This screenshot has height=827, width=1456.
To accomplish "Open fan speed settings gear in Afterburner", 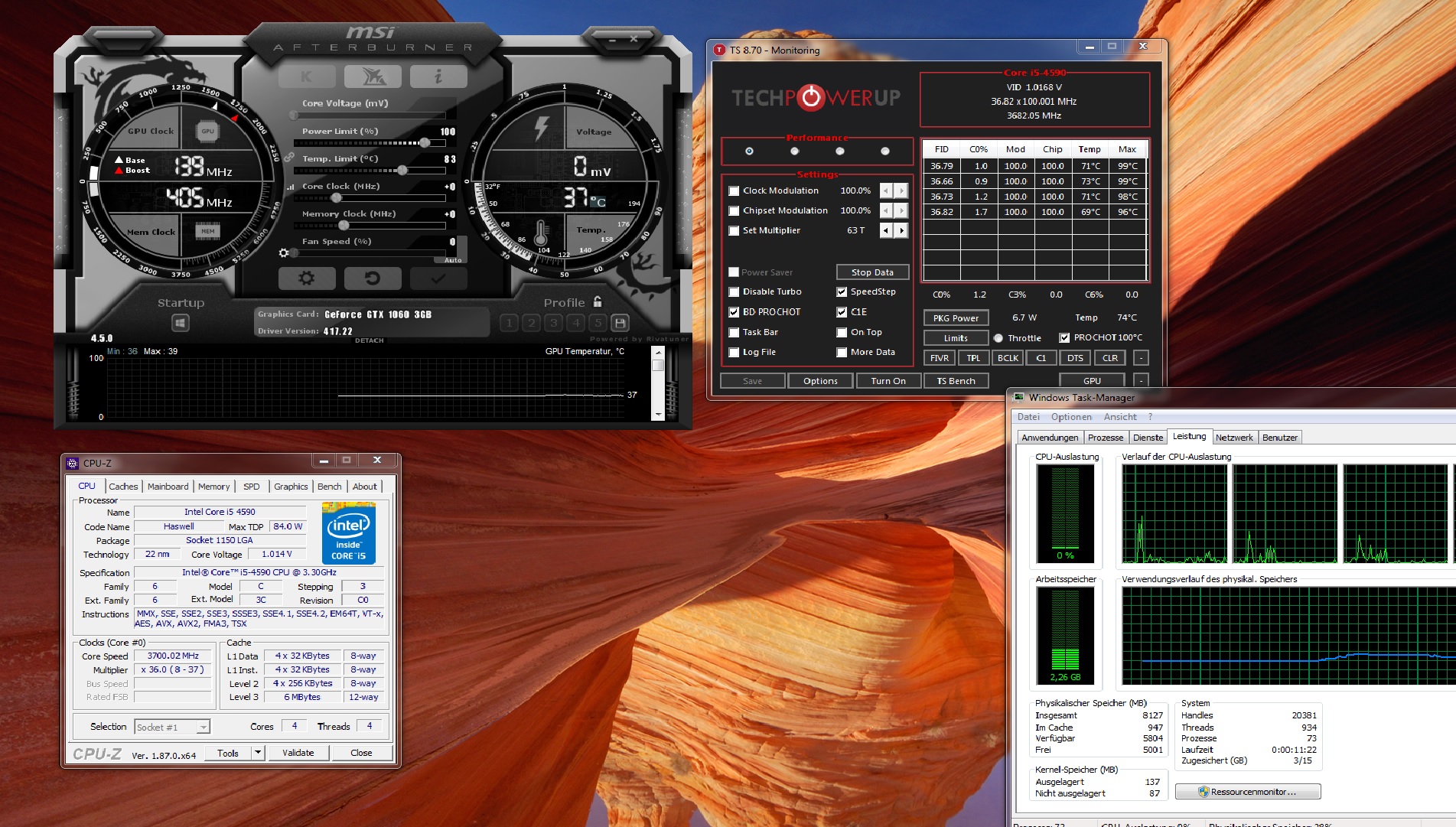I will click(x=284, y=252).
